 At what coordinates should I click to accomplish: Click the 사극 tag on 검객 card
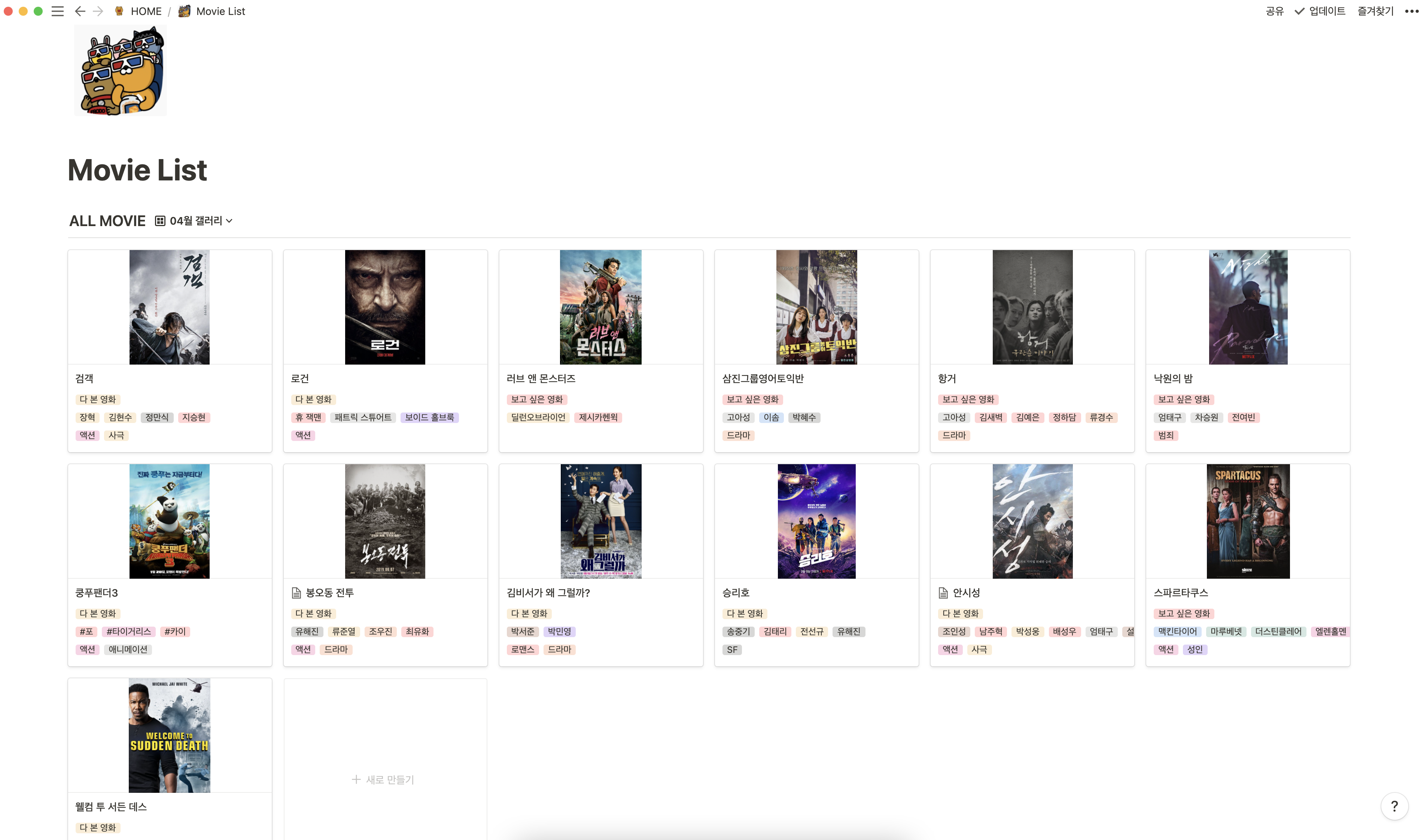point(116,435)
